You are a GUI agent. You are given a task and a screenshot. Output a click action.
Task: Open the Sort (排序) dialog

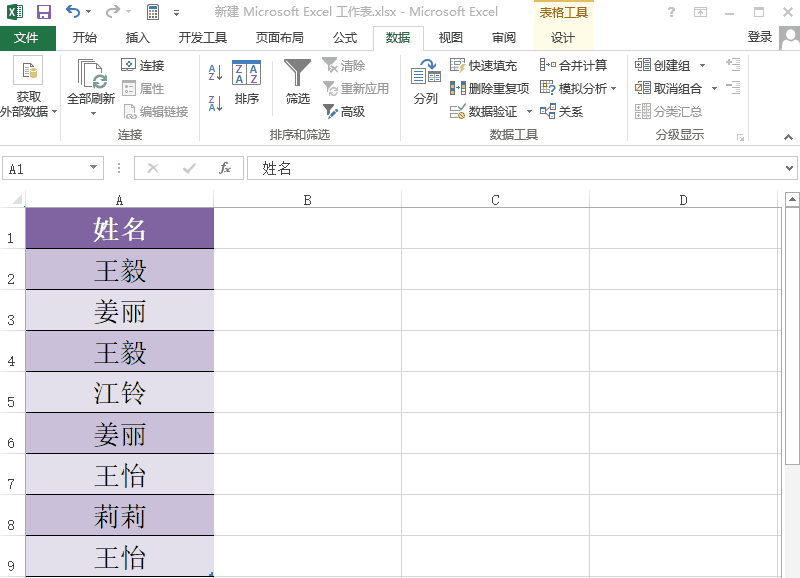pyautogui.click(x=247, y=83)
